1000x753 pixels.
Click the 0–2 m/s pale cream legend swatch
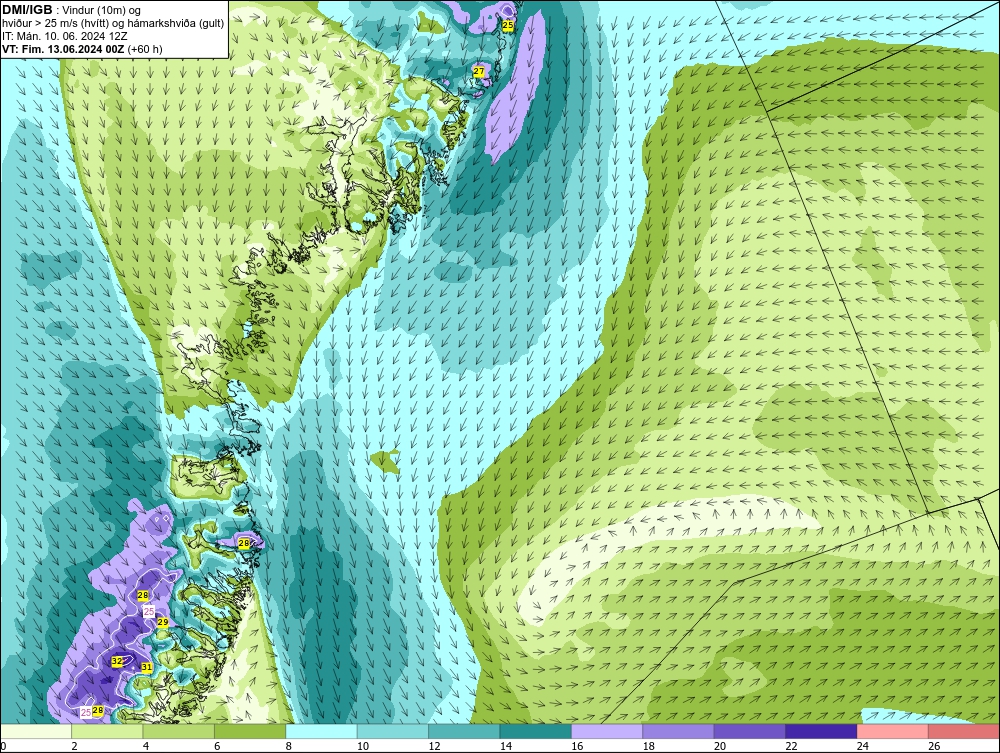click(36, 731)
